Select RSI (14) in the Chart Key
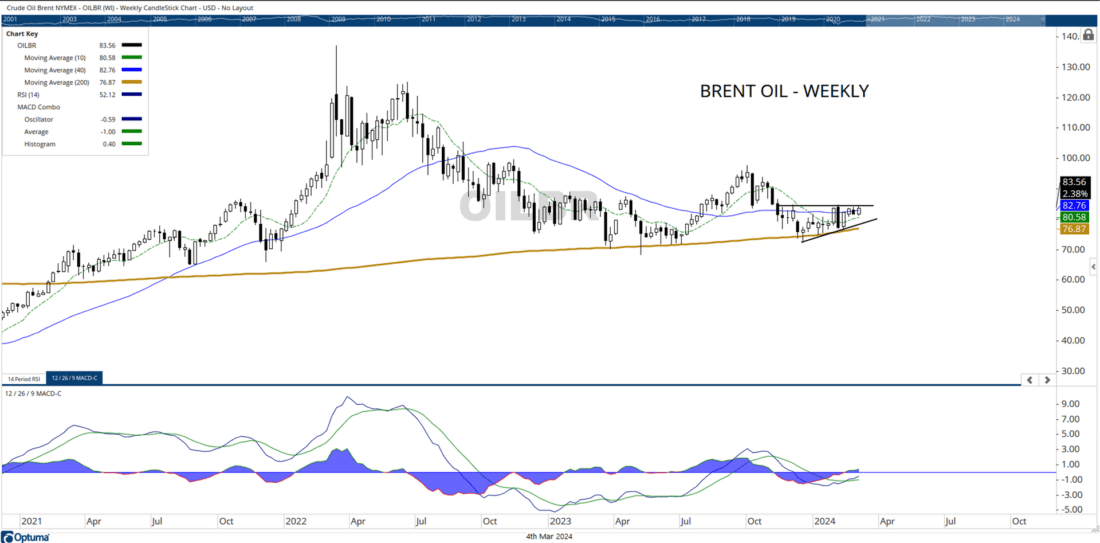 click(21, 95)
